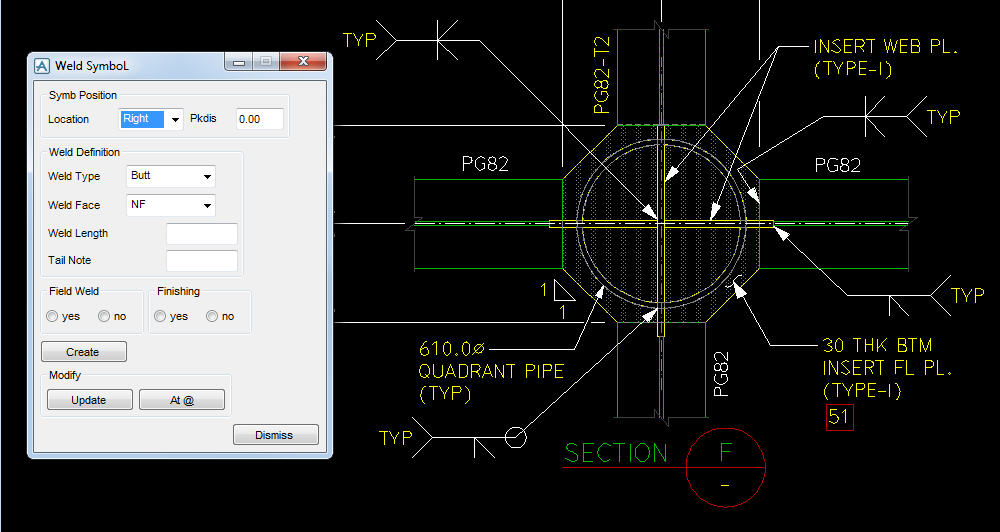Open the Location dropdown showing Right

pos(151,119)
